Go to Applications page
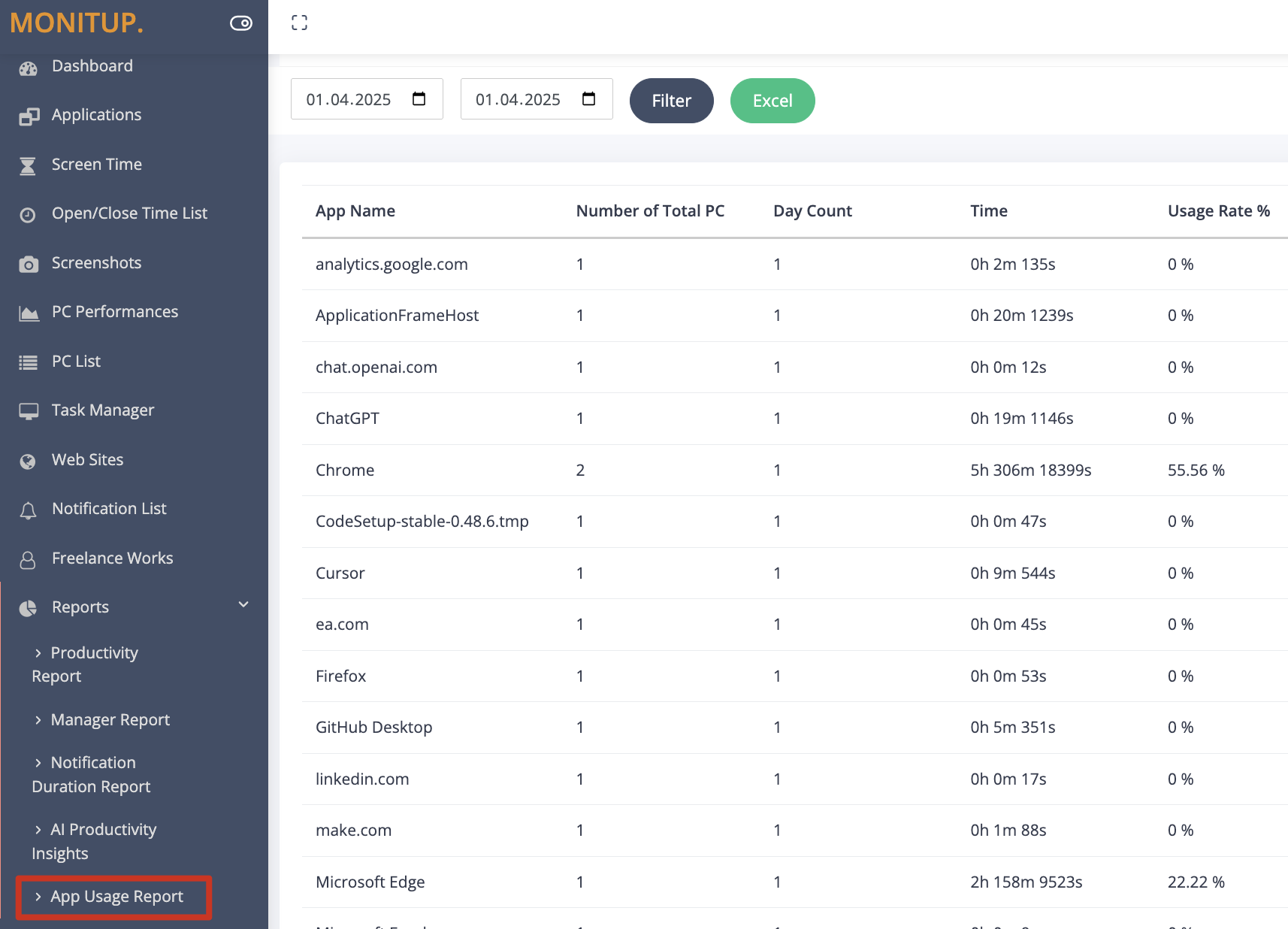1288x929 pixels. 96,115
